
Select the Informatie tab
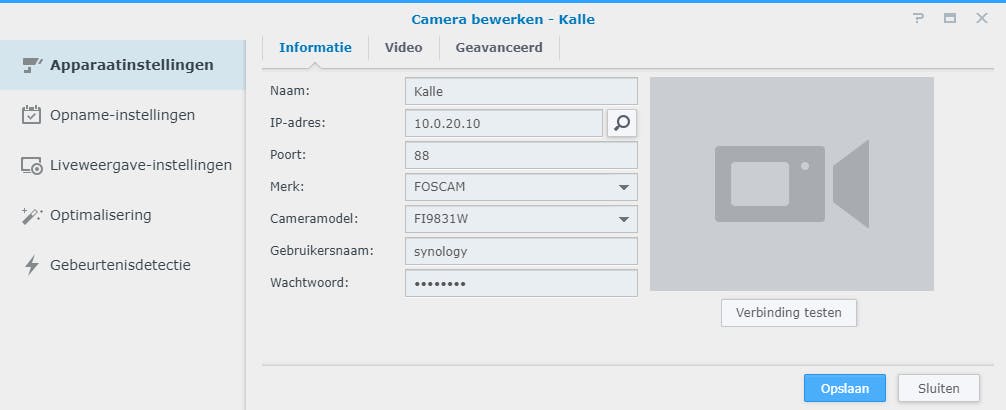pos(315,47)
